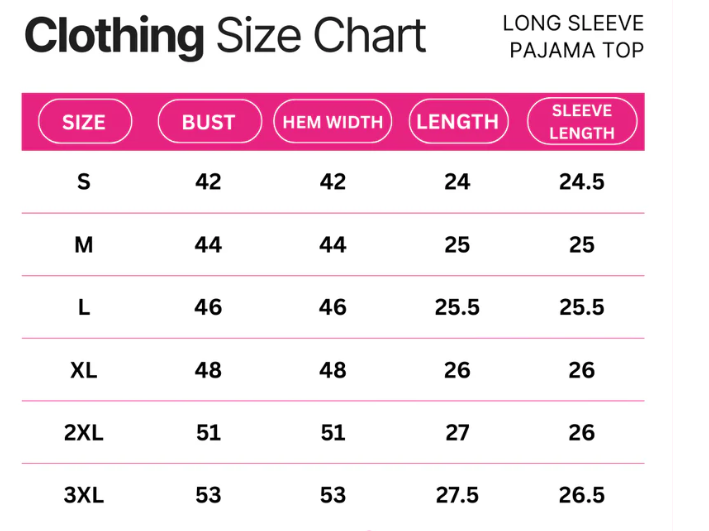The width and height of the screenshot is (709, 531).
Task: Select the 3XL size row label
Action: click(x=84, y=495)
